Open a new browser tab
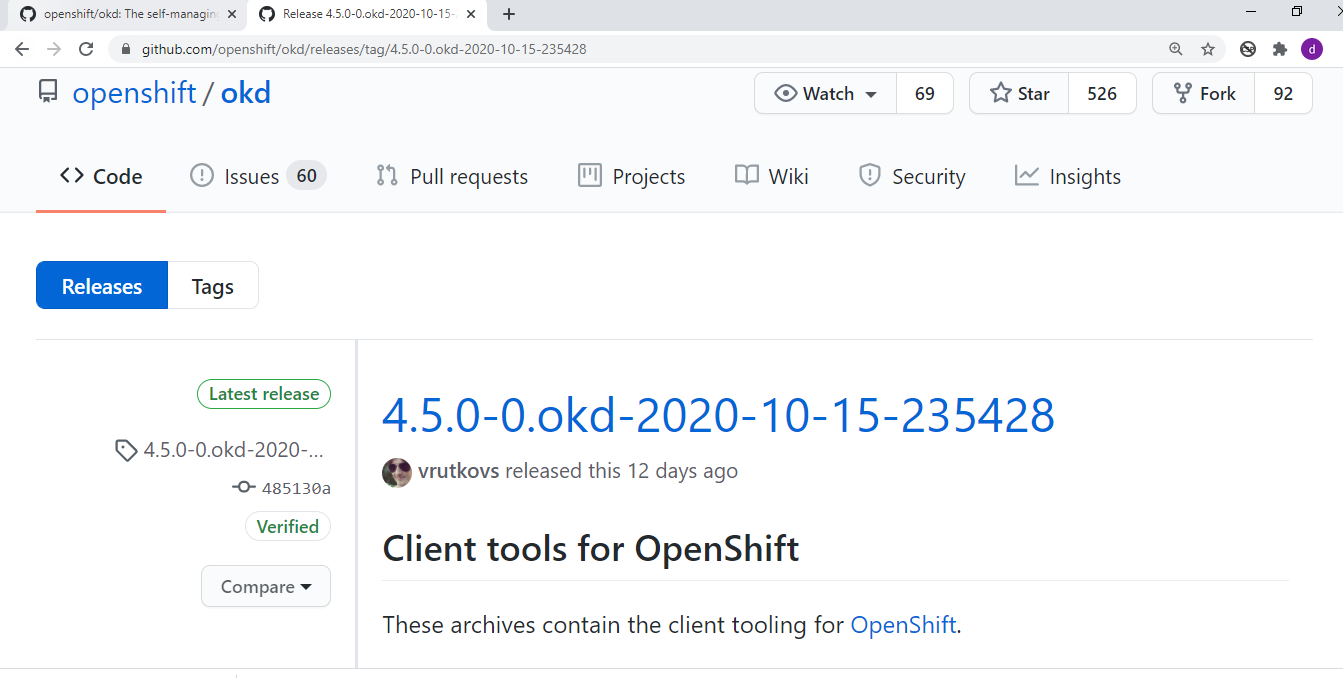1343x678 pixels. [509, 14]
